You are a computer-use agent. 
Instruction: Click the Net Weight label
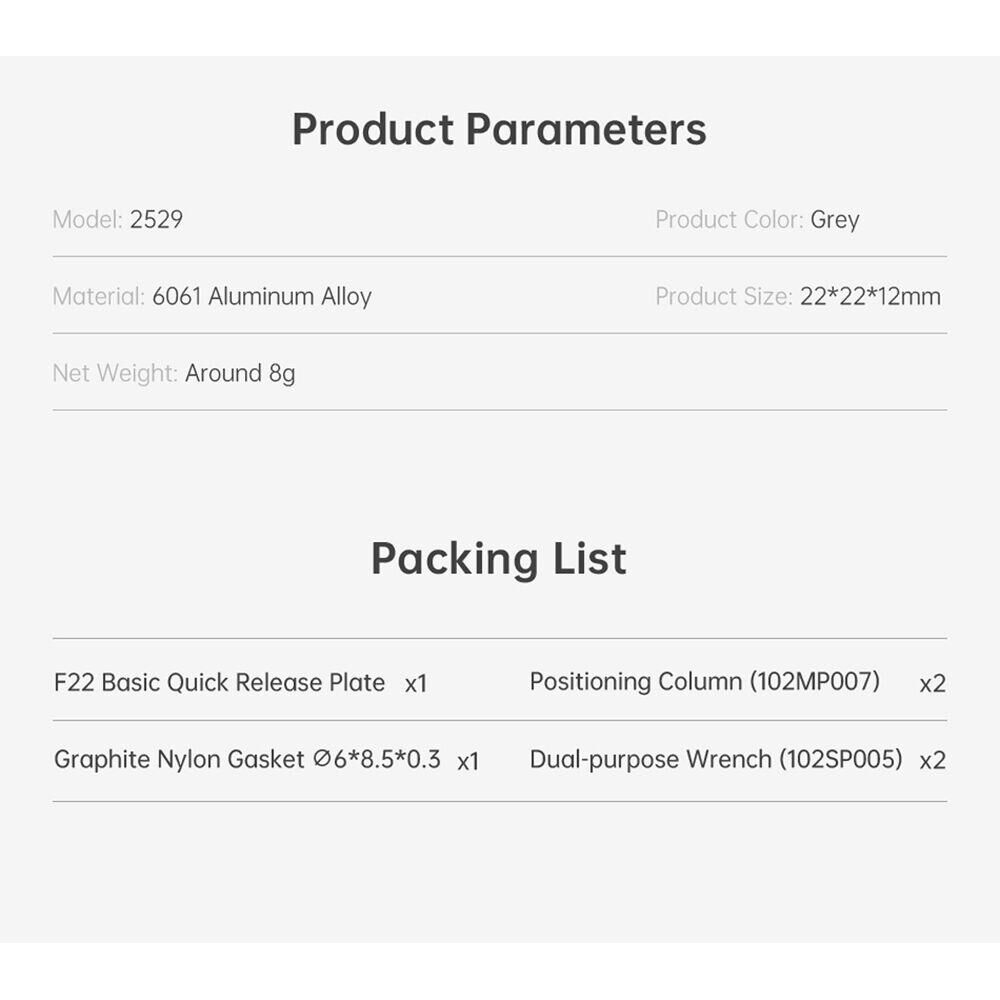pos(115,374)
